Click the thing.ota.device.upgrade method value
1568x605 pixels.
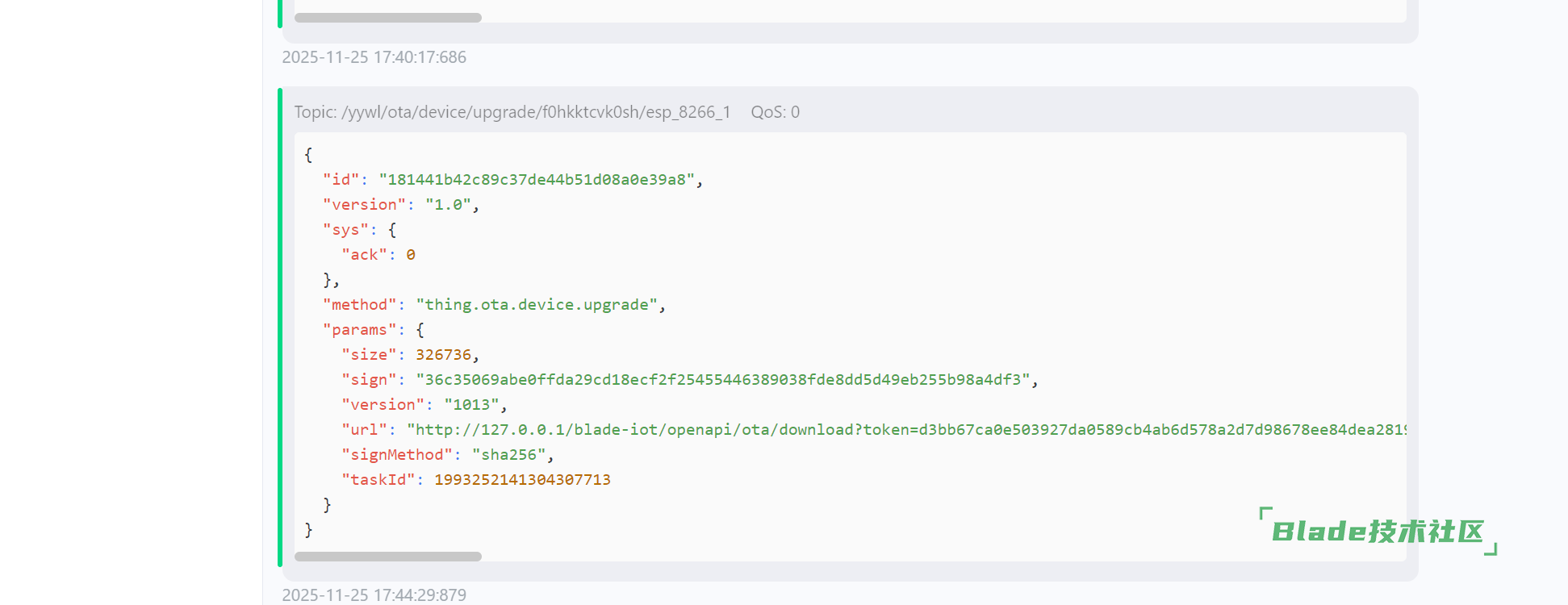tap(537, 305)
